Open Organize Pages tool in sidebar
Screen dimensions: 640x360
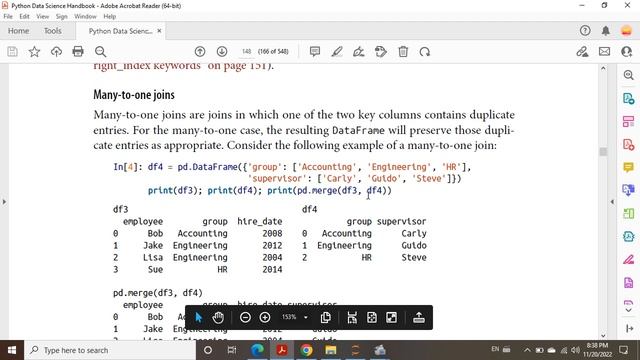pyautogui.click(x=629, y=121)
